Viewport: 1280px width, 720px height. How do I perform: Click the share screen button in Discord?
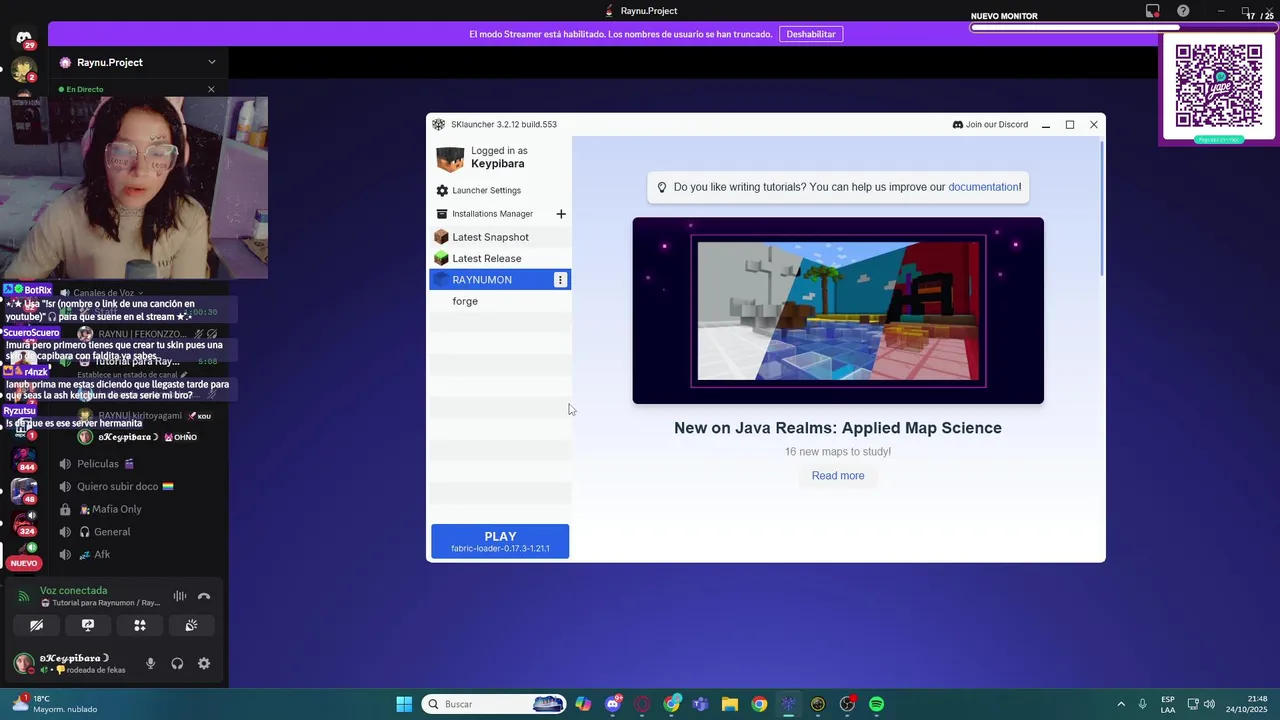tap(88, 625)
